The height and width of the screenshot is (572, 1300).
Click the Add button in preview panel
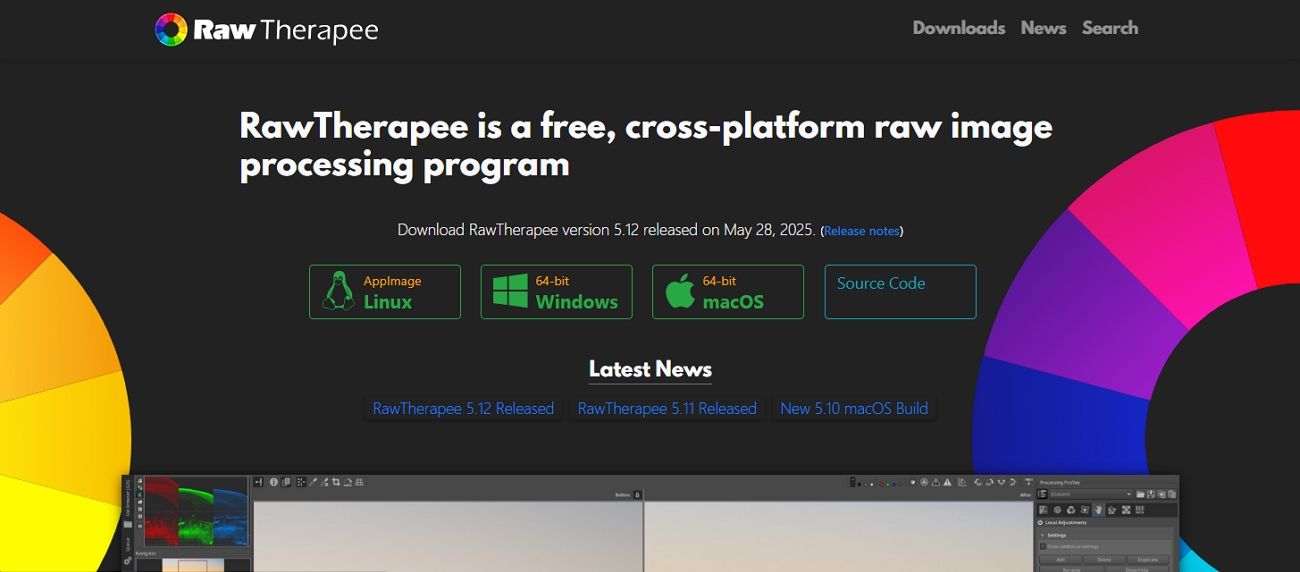[1060, 560]
